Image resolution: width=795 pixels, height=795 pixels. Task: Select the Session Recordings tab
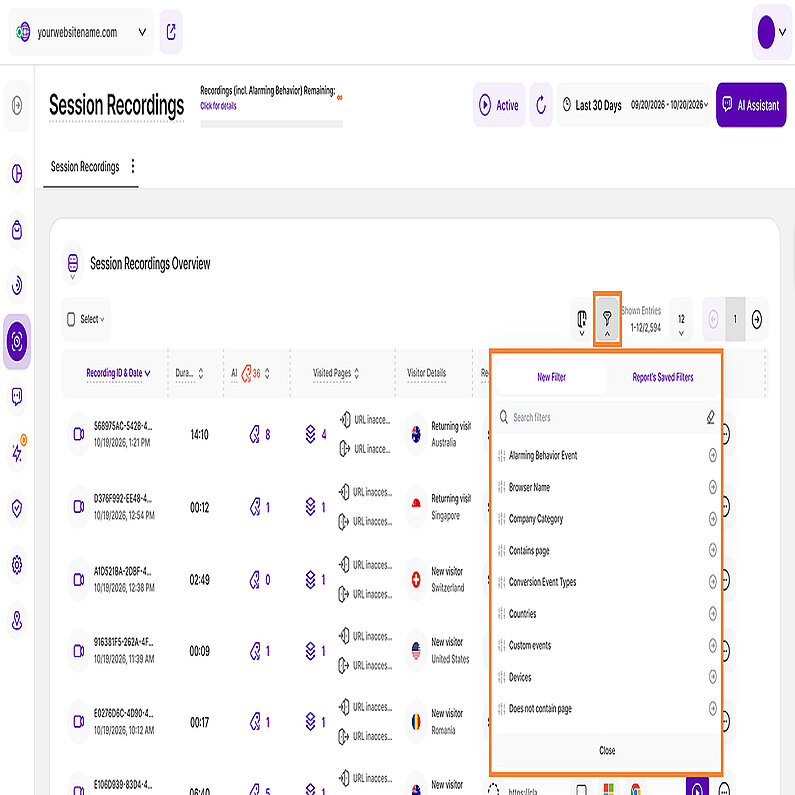pos(85,167)
